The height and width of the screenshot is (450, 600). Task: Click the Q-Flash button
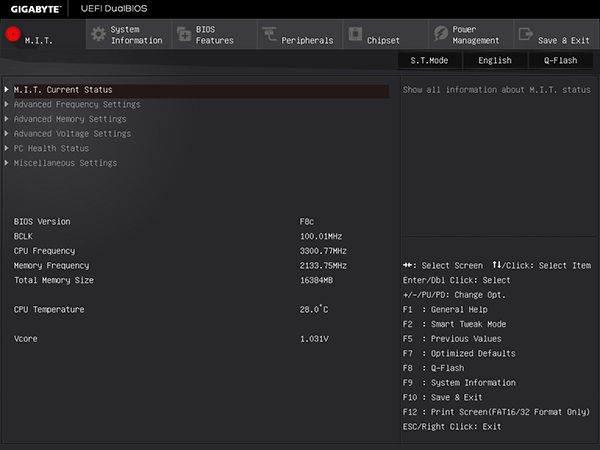561,60
